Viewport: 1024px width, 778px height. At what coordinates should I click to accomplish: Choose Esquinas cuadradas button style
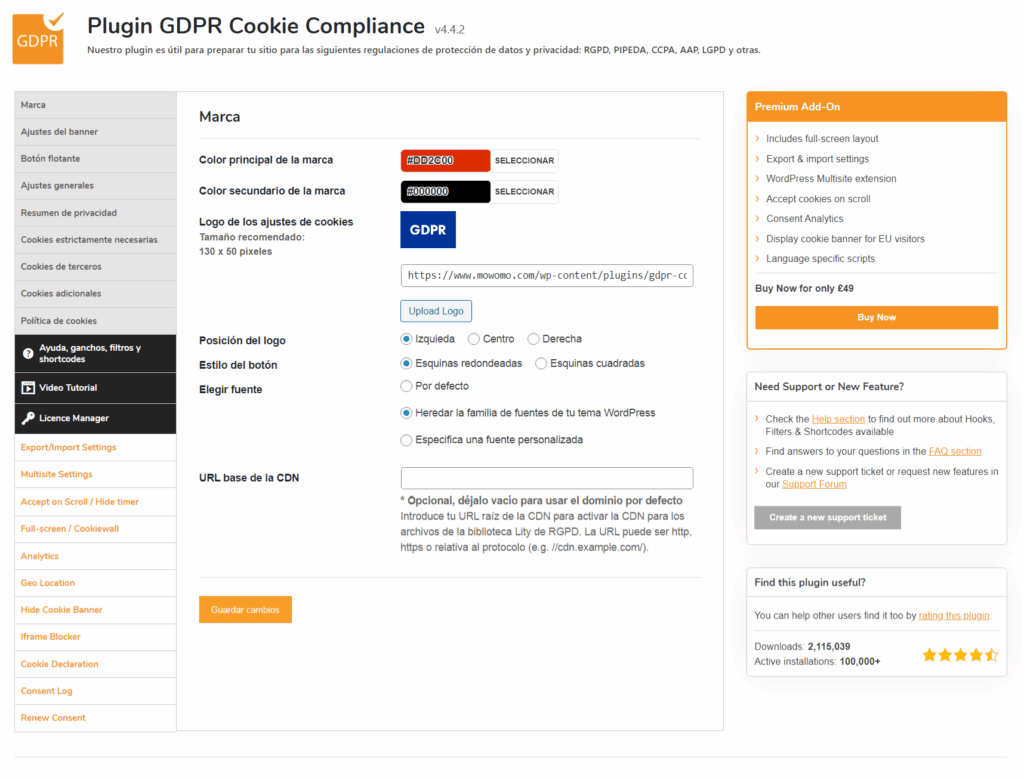tap(542, 364)
